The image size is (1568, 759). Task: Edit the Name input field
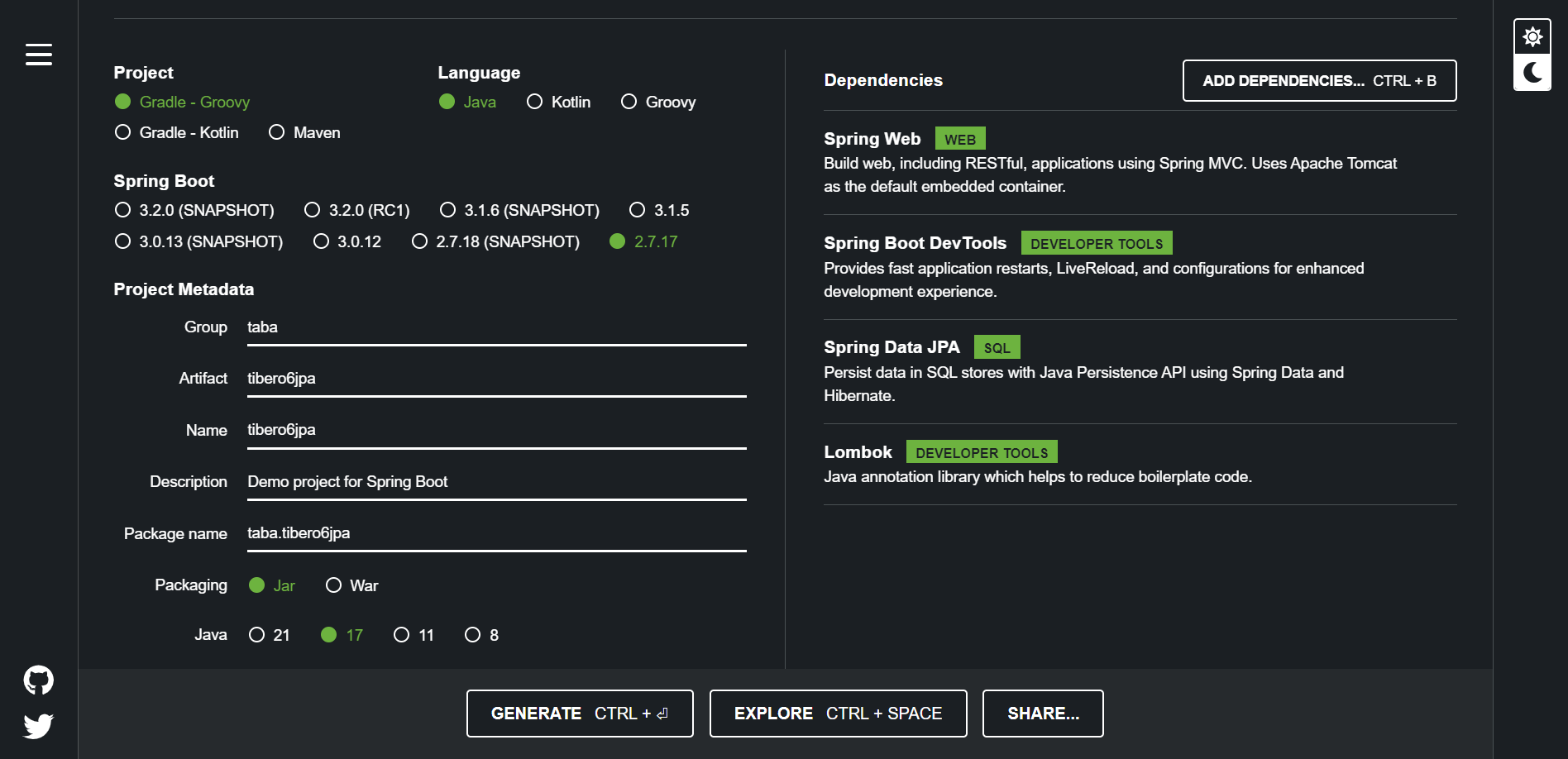(x=496, y=430)
